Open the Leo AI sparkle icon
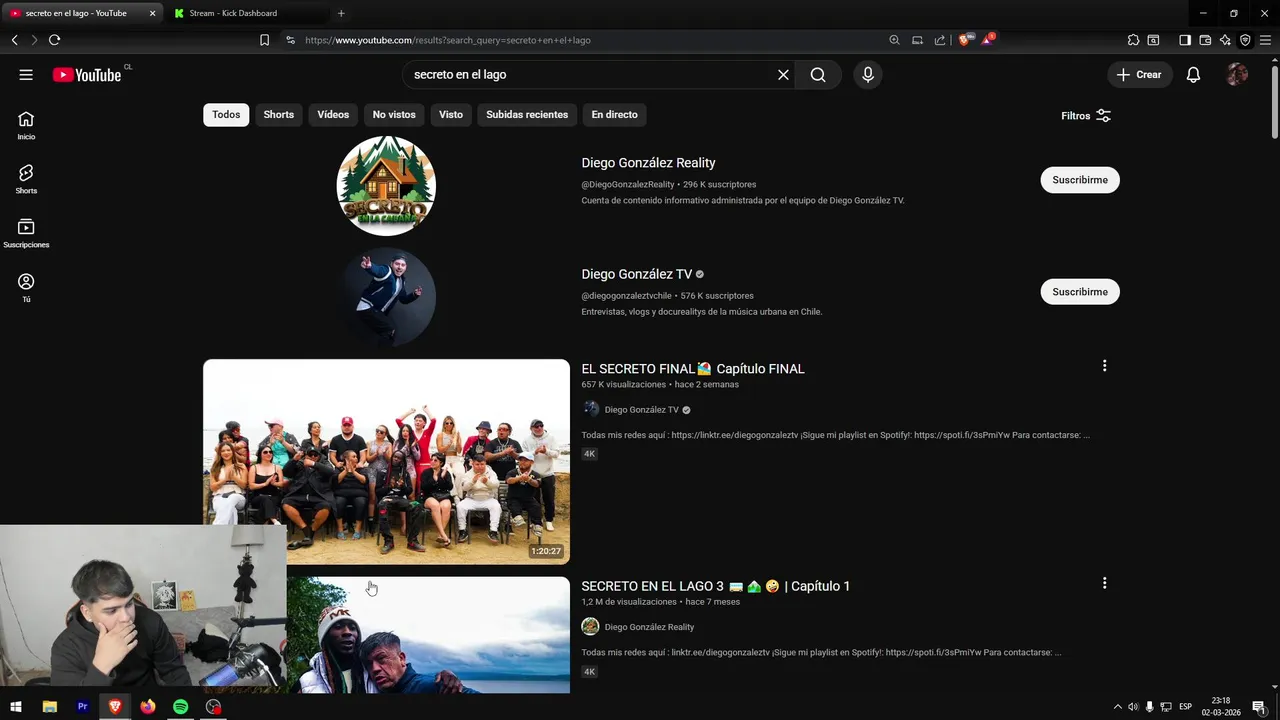This screenshot has width=1280, height=720. point(1225,40)
